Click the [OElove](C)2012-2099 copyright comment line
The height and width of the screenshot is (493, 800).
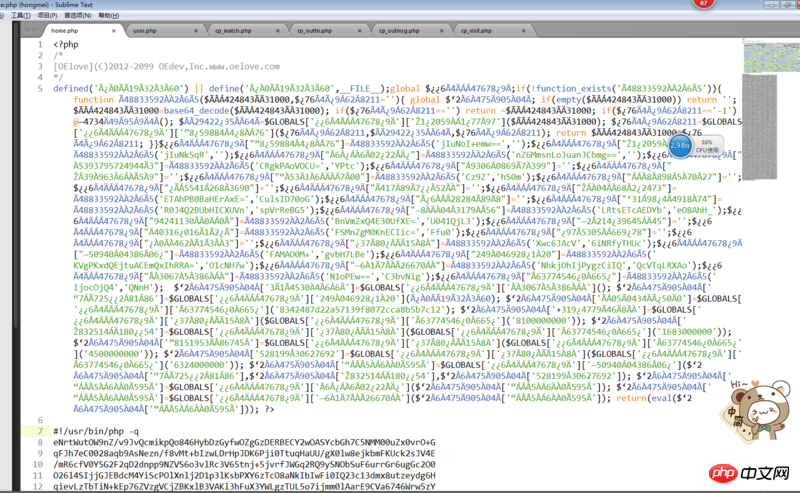(166, 66)
